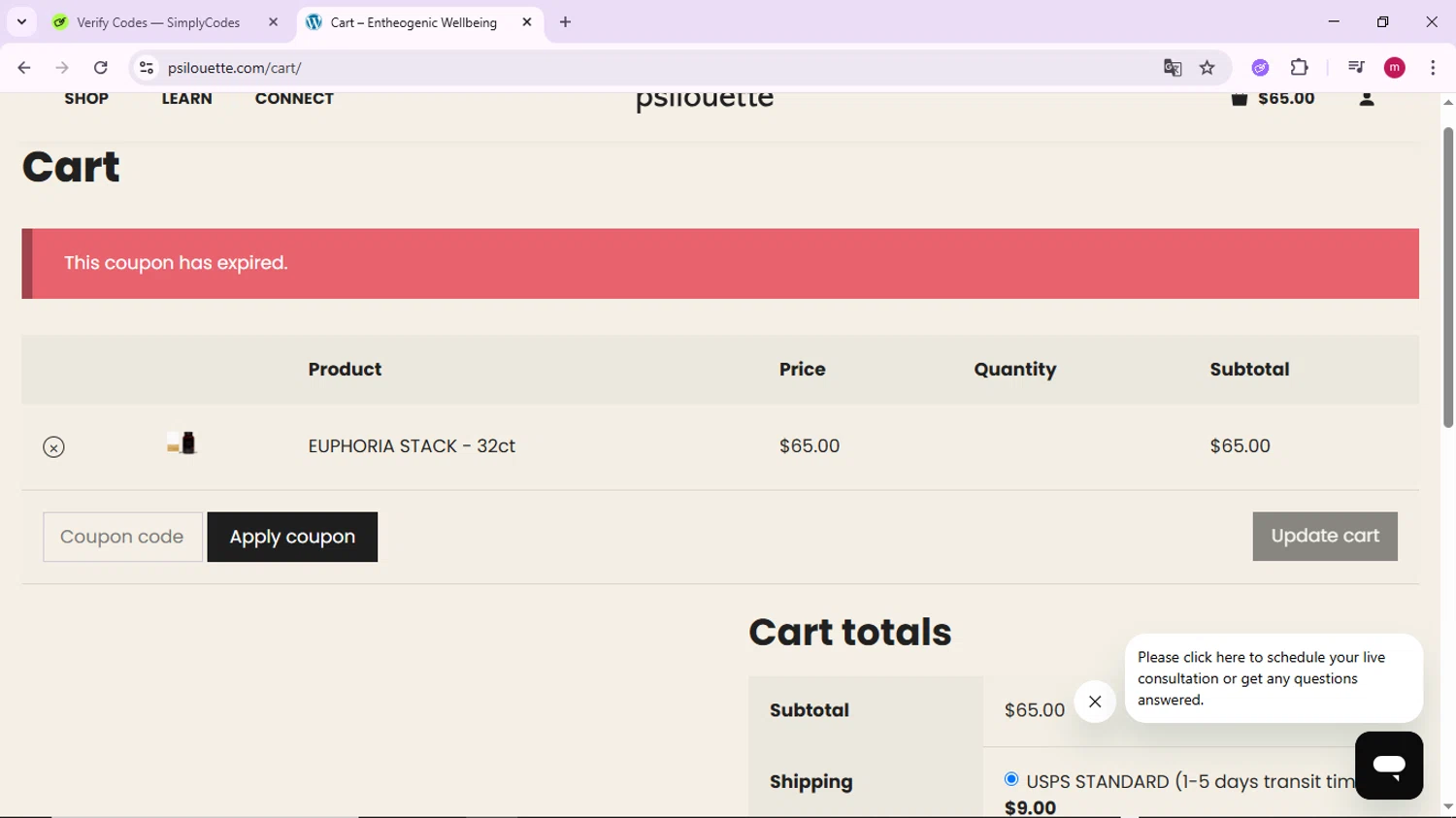Click the EUPHORIA STACK product thumbnail
Viewport: 1456px width, 818px height.
coord(182,443)
